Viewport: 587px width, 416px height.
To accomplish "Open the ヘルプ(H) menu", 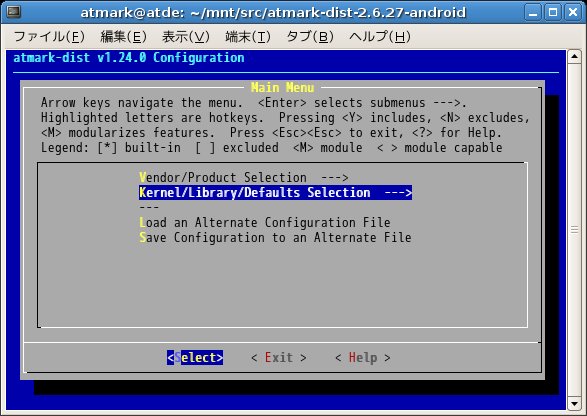I will (x=380, y=36).
